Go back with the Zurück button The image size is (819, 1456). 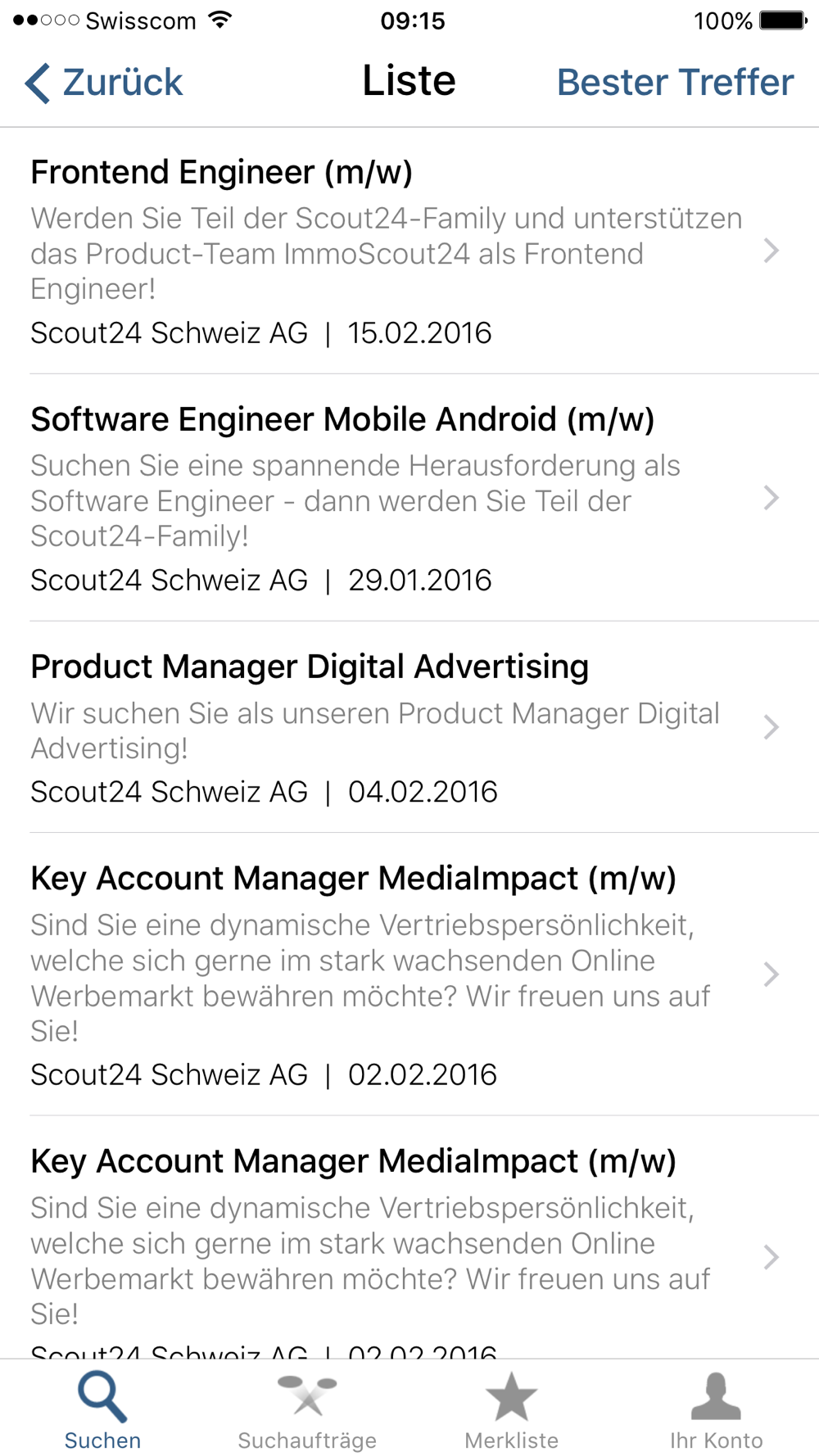pos(123,83)
